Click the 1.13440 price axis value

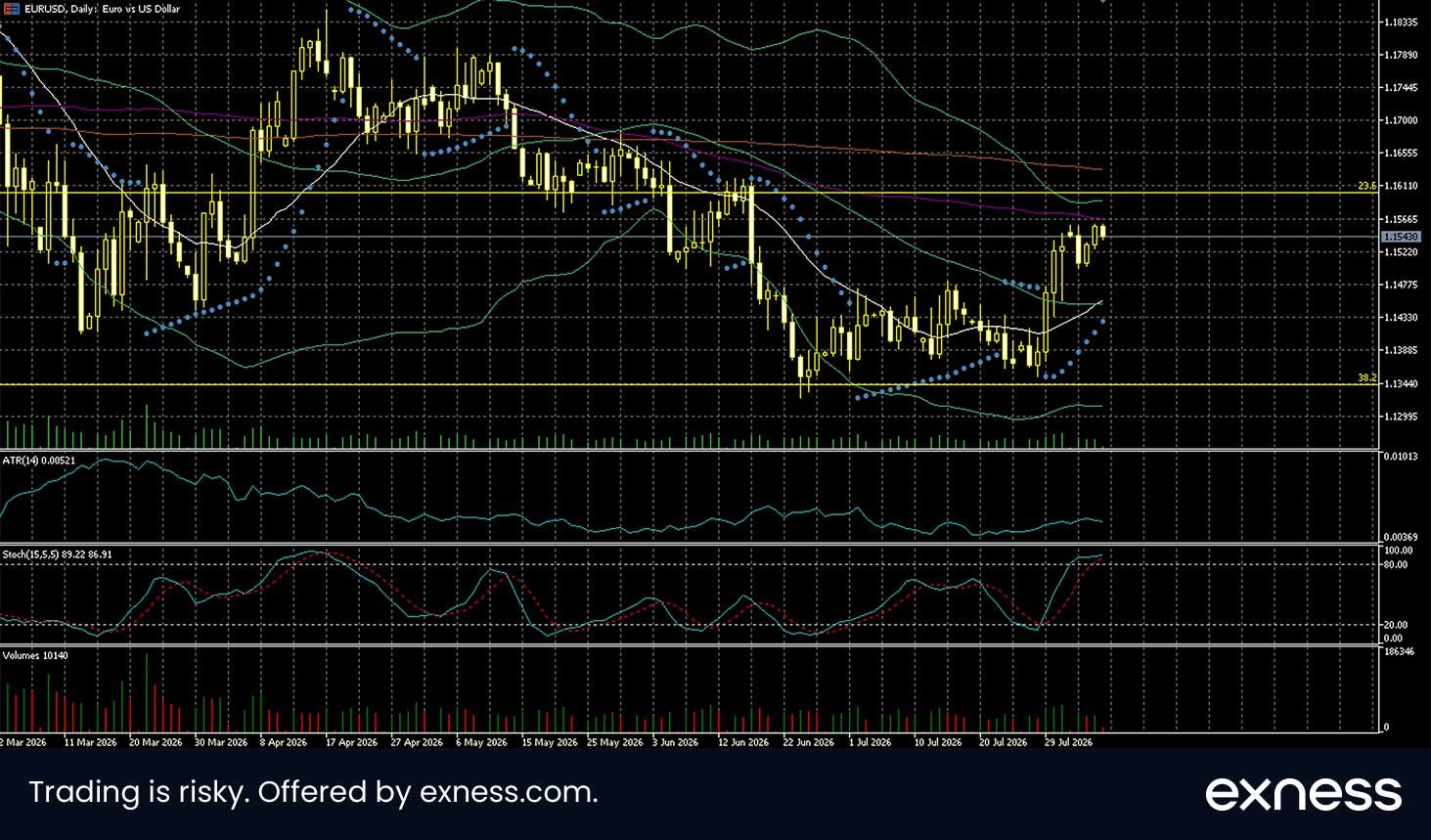pyautogui.click(x=1401, y=383)
